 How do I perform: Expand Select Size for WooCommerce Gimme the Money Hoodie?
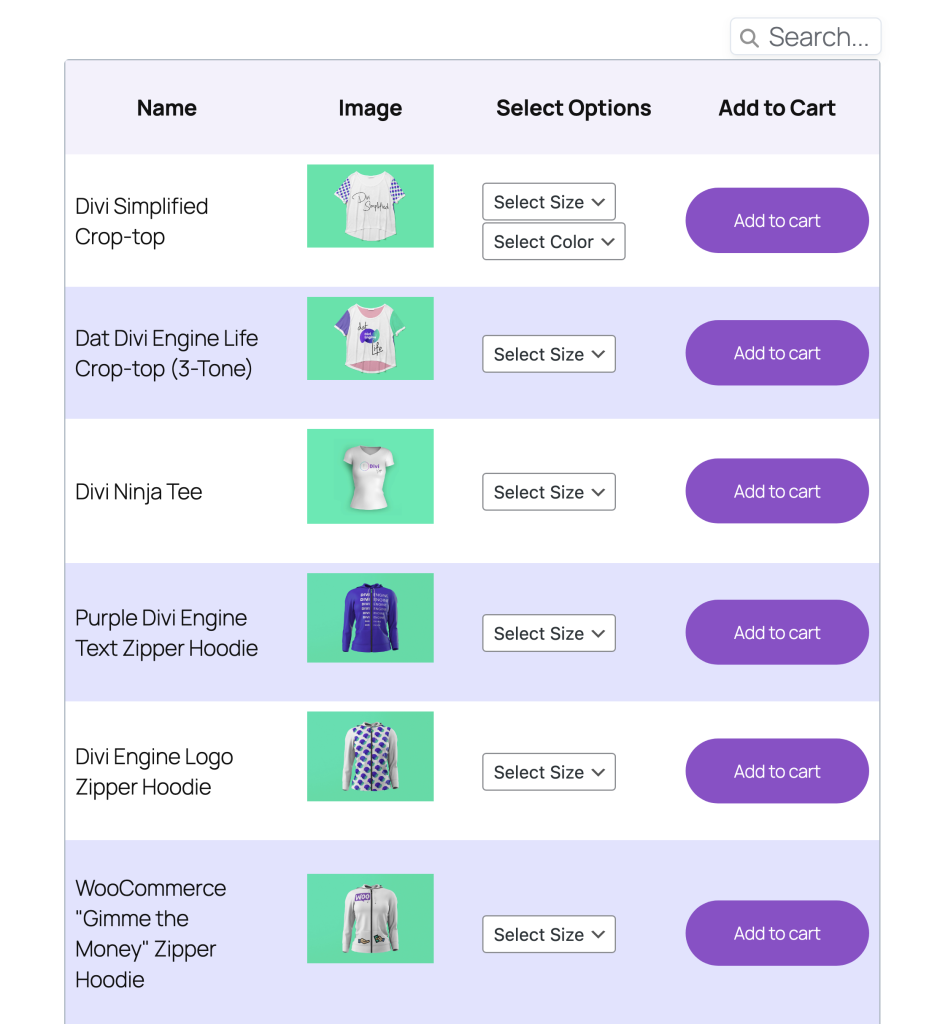pyautogui.click(x=549, y=934)
